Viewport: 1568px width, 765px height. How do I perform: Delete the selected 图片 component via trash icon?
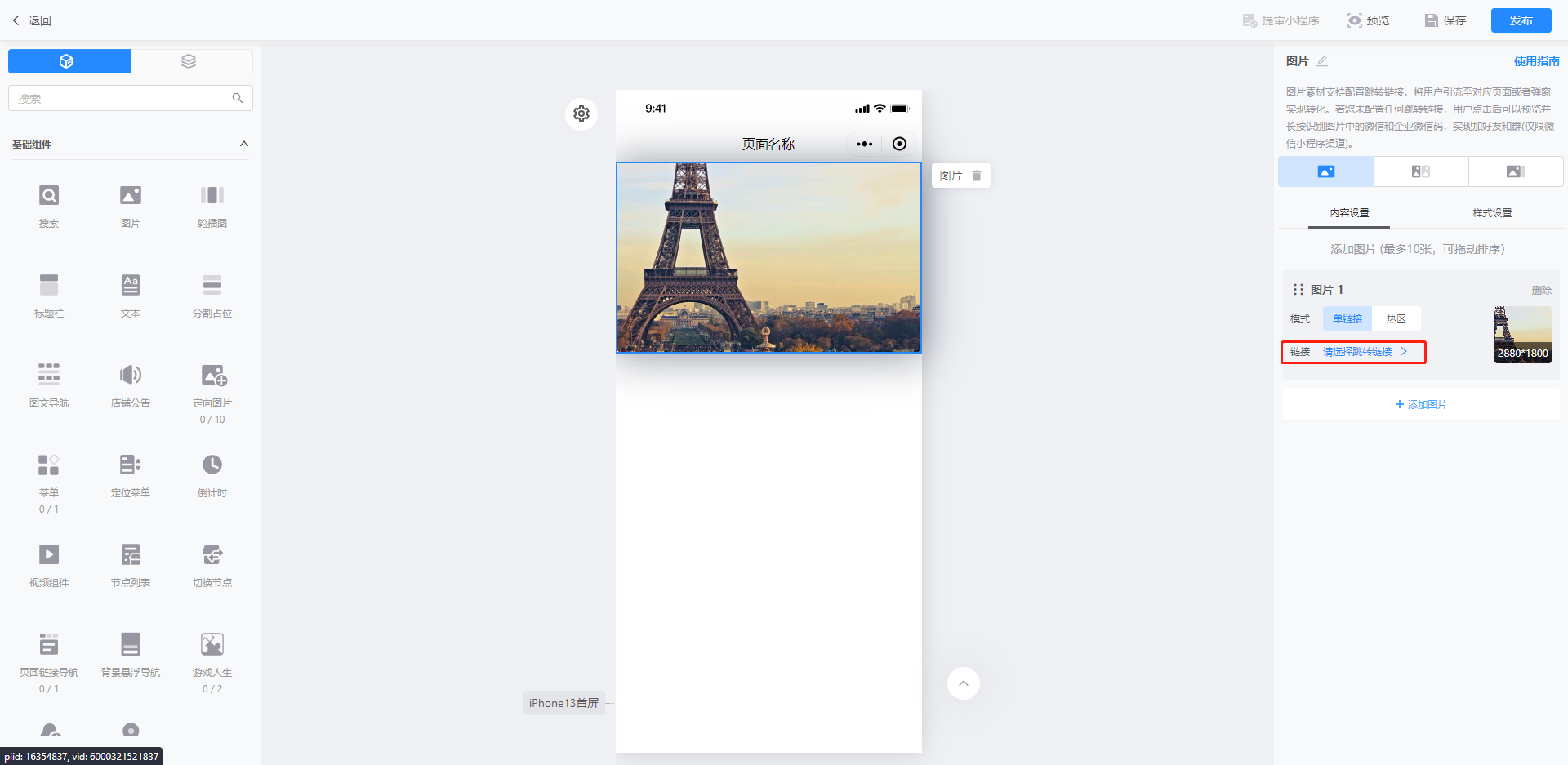(977, 176)
